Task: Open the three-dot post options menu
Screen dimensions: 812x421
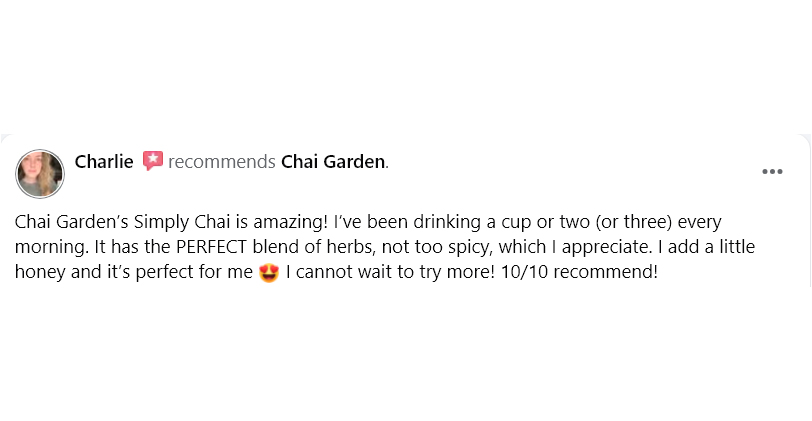Action: coord(772,172)
